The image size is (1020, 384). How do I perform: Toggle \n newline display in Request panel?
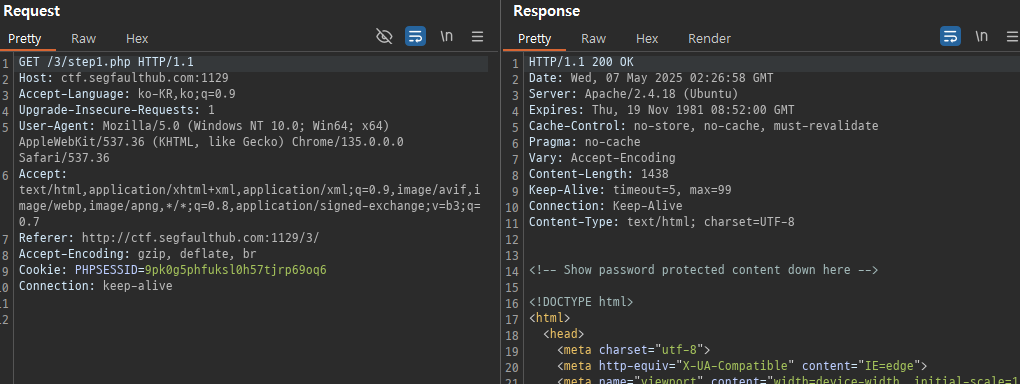point(446,36)
